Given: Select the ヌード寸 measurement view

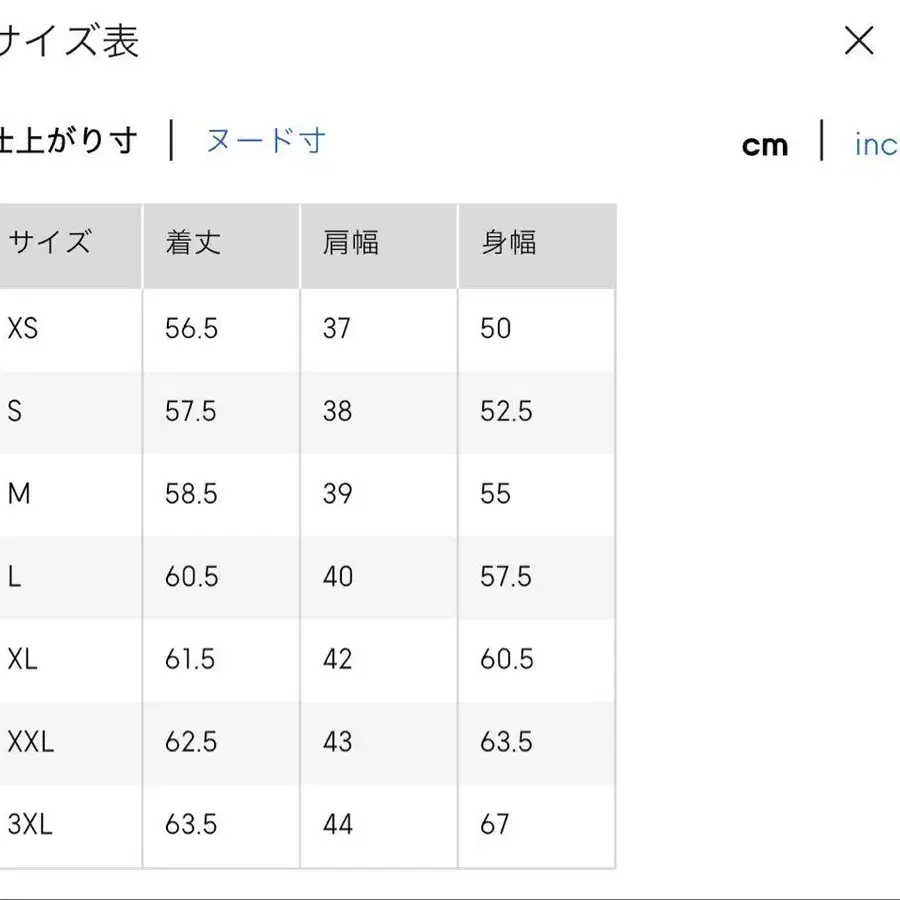Looking at the screenshot, I should coord(264,141).
